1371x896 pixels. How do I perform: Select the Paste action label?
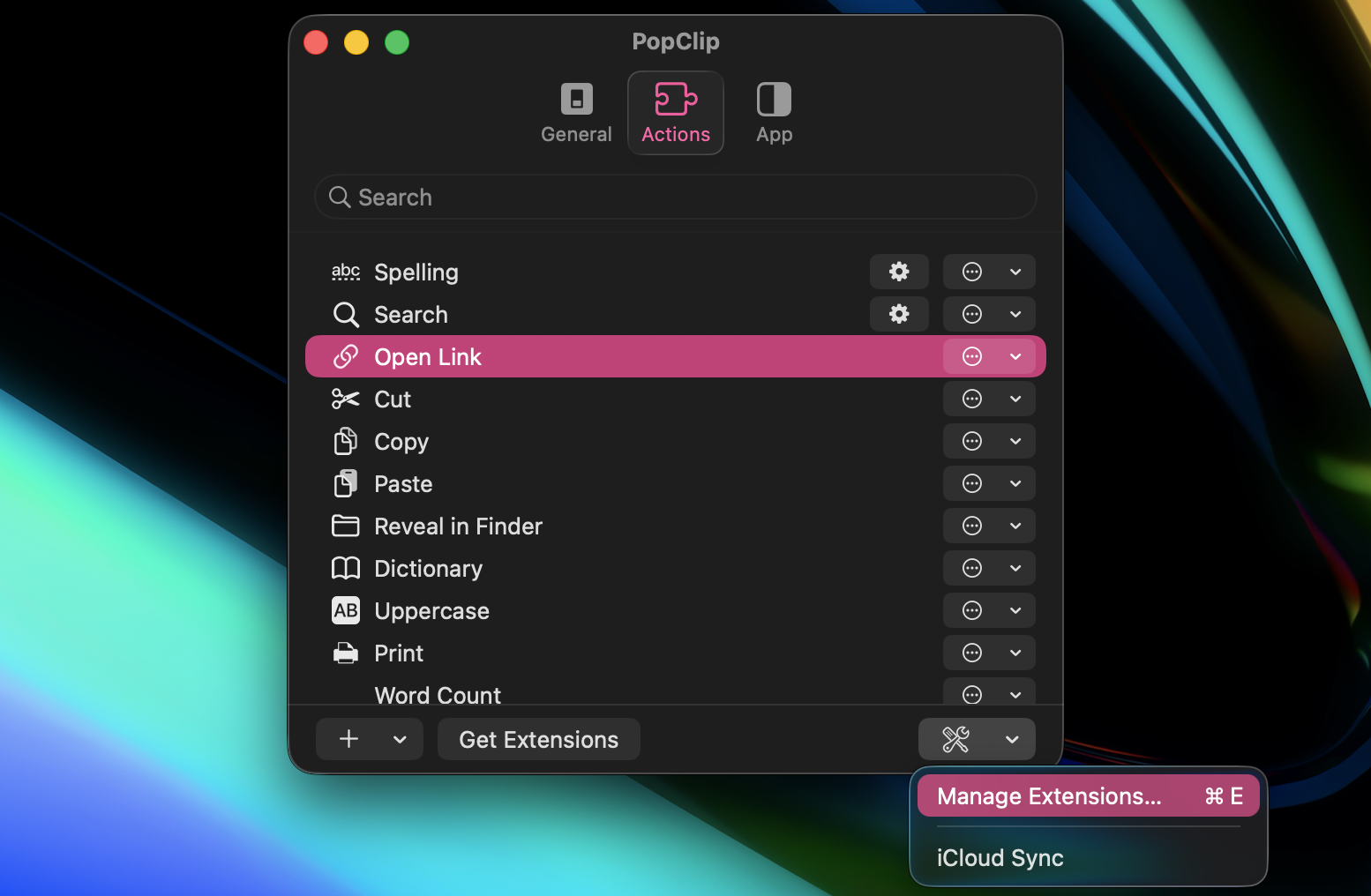tap(403, 484)
